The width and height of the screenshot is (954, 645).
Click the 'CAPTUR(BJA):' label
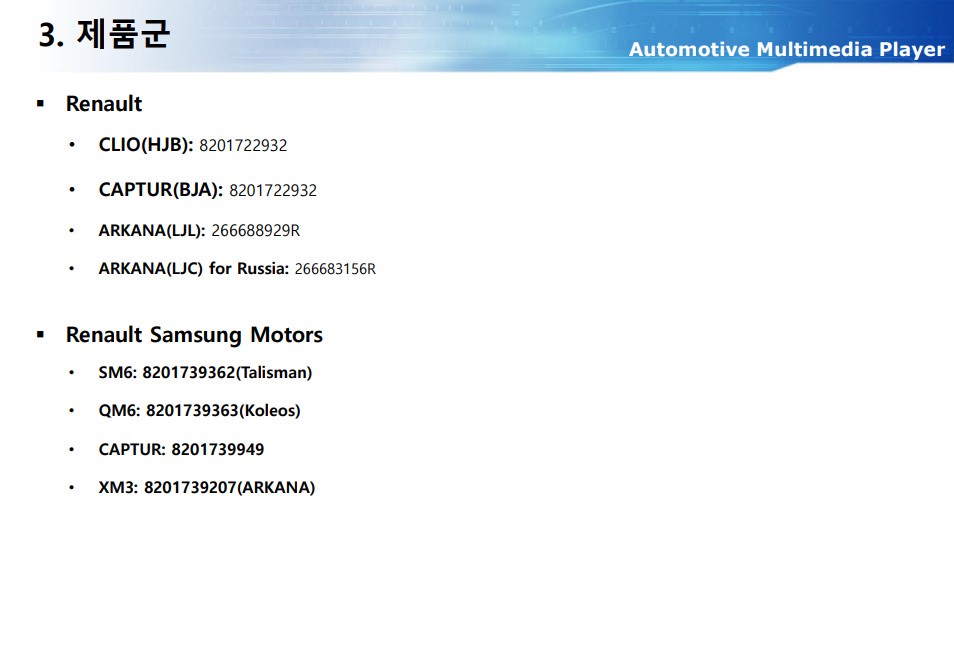click(x=161, y=190)
